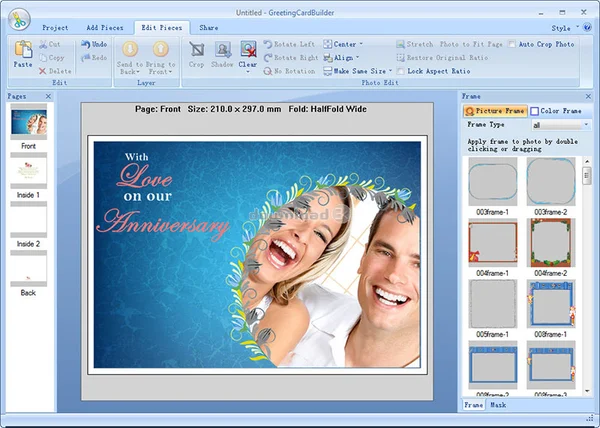Open the Center alignment dropdown
This screenshot has height=428, width=600.
[361, 44]
